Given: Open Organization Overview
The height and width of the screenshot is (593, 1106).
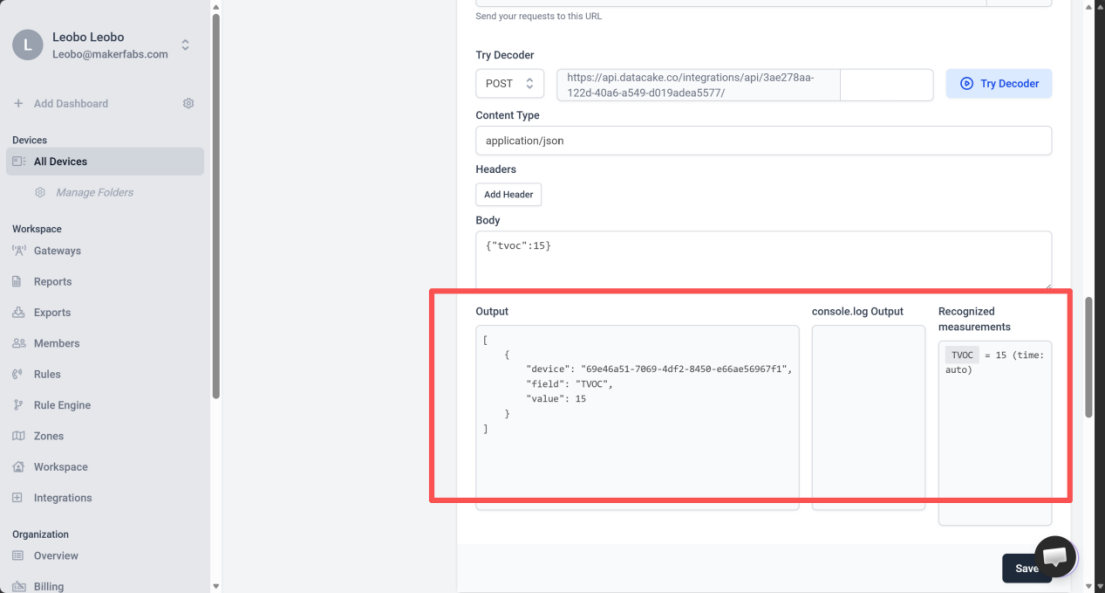Looking at the screenshot, I should pyautogui.click(x=56, y=556).
